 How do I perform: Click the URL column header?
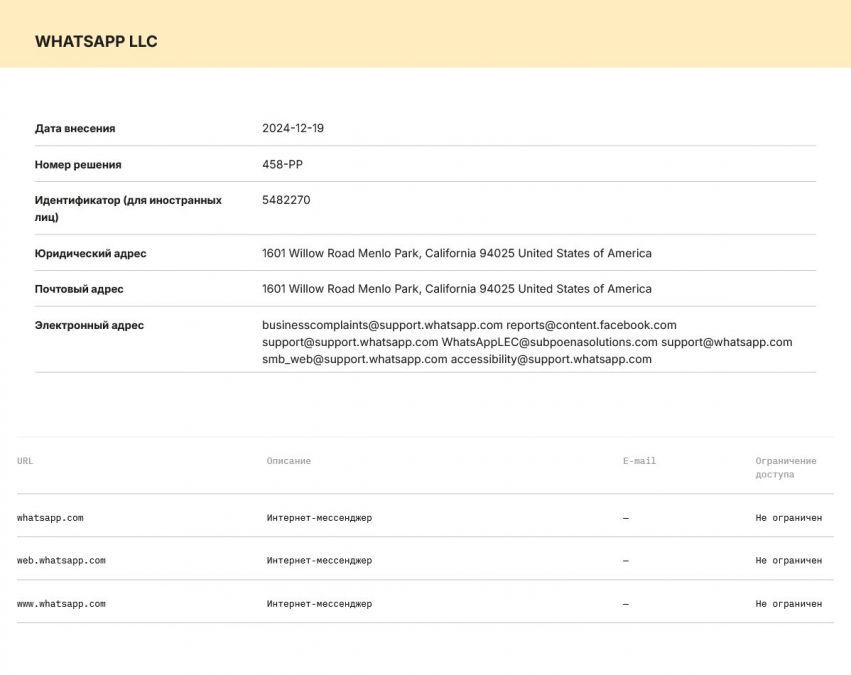25,461
